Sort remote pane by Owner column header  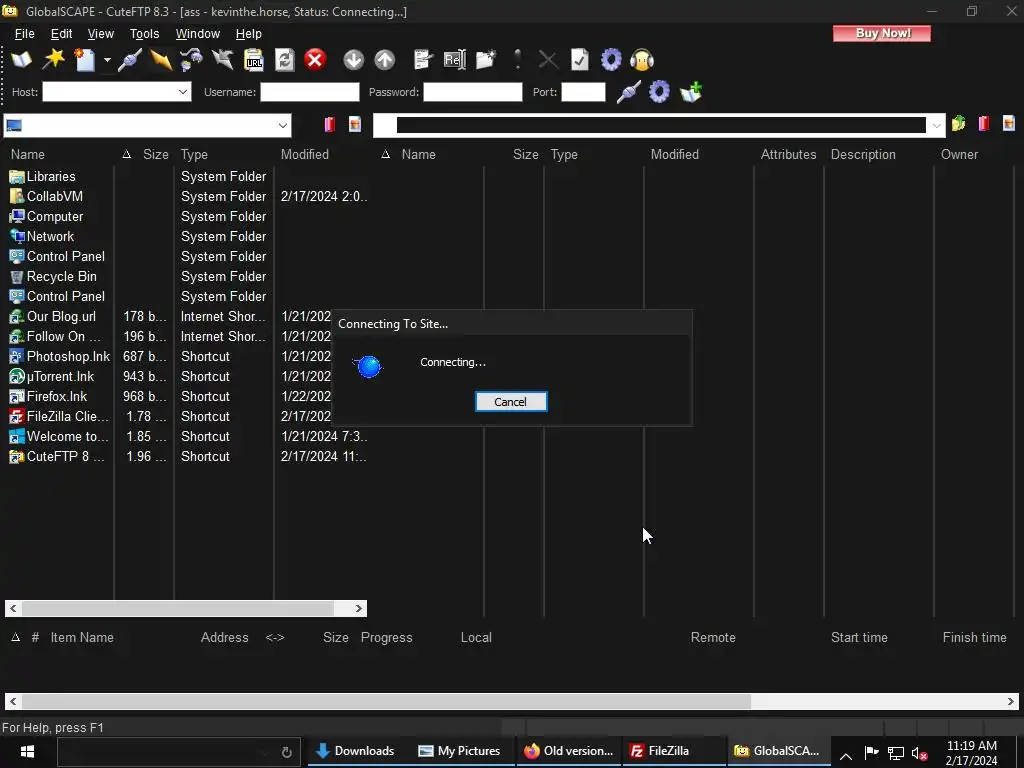coord(959,155)
